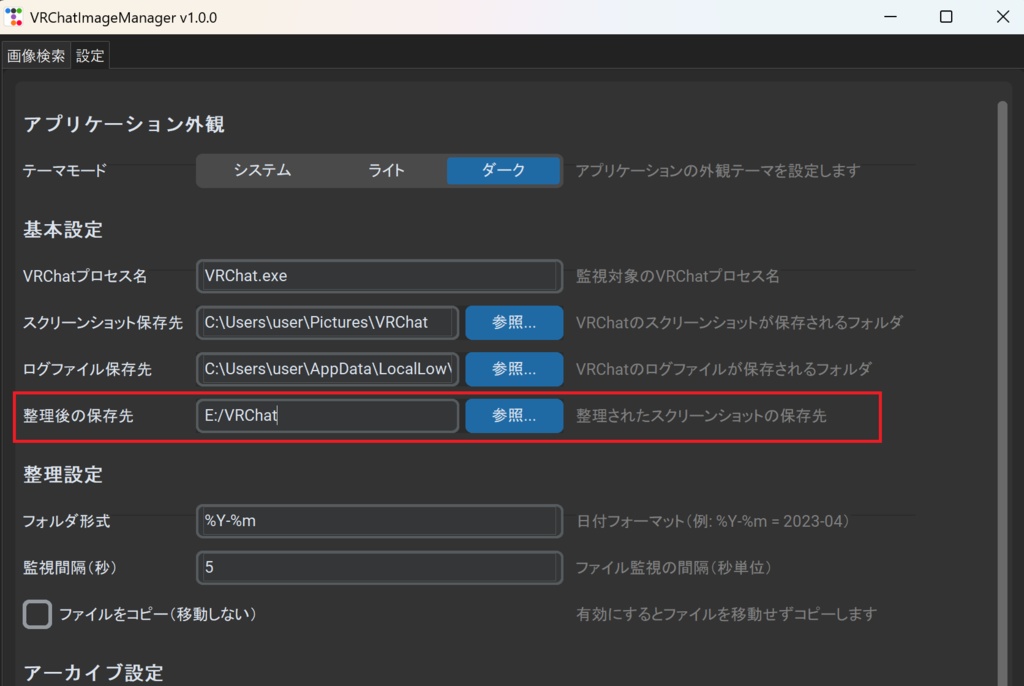
Task: Switch the theme to ライト
Action: pos(385,170)
